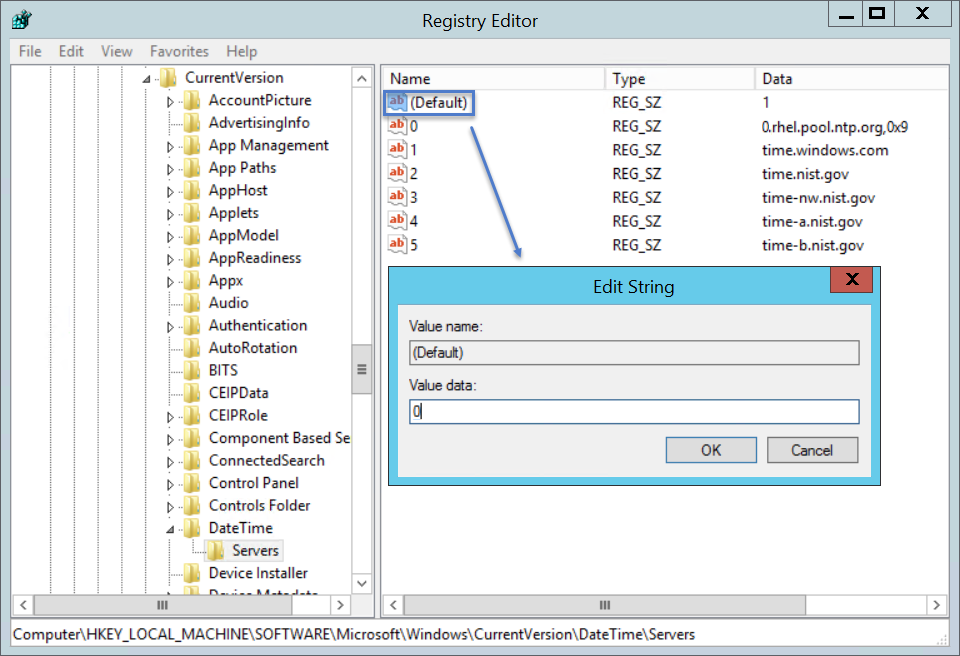Click the Control Panel folder icon

click(194, 482)
